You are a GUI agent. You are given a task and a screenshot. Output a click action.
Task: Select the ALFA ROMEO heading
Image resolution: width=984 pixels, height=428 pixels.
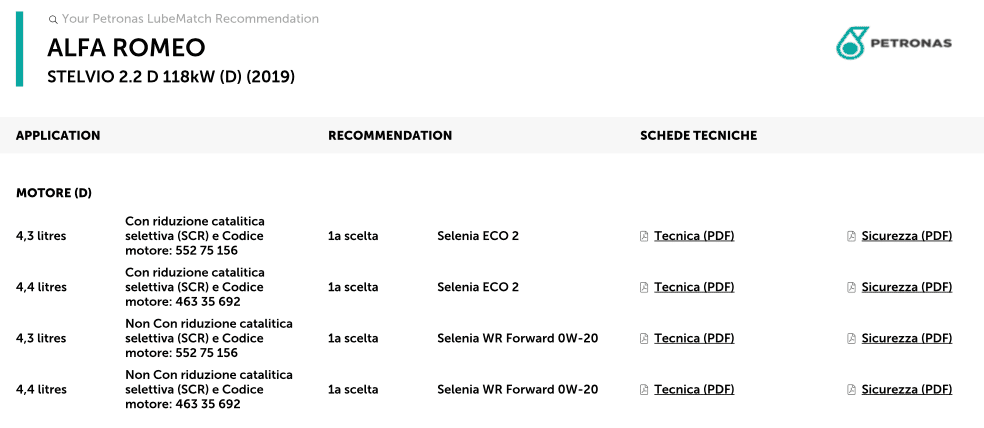(x=126, y=48)
